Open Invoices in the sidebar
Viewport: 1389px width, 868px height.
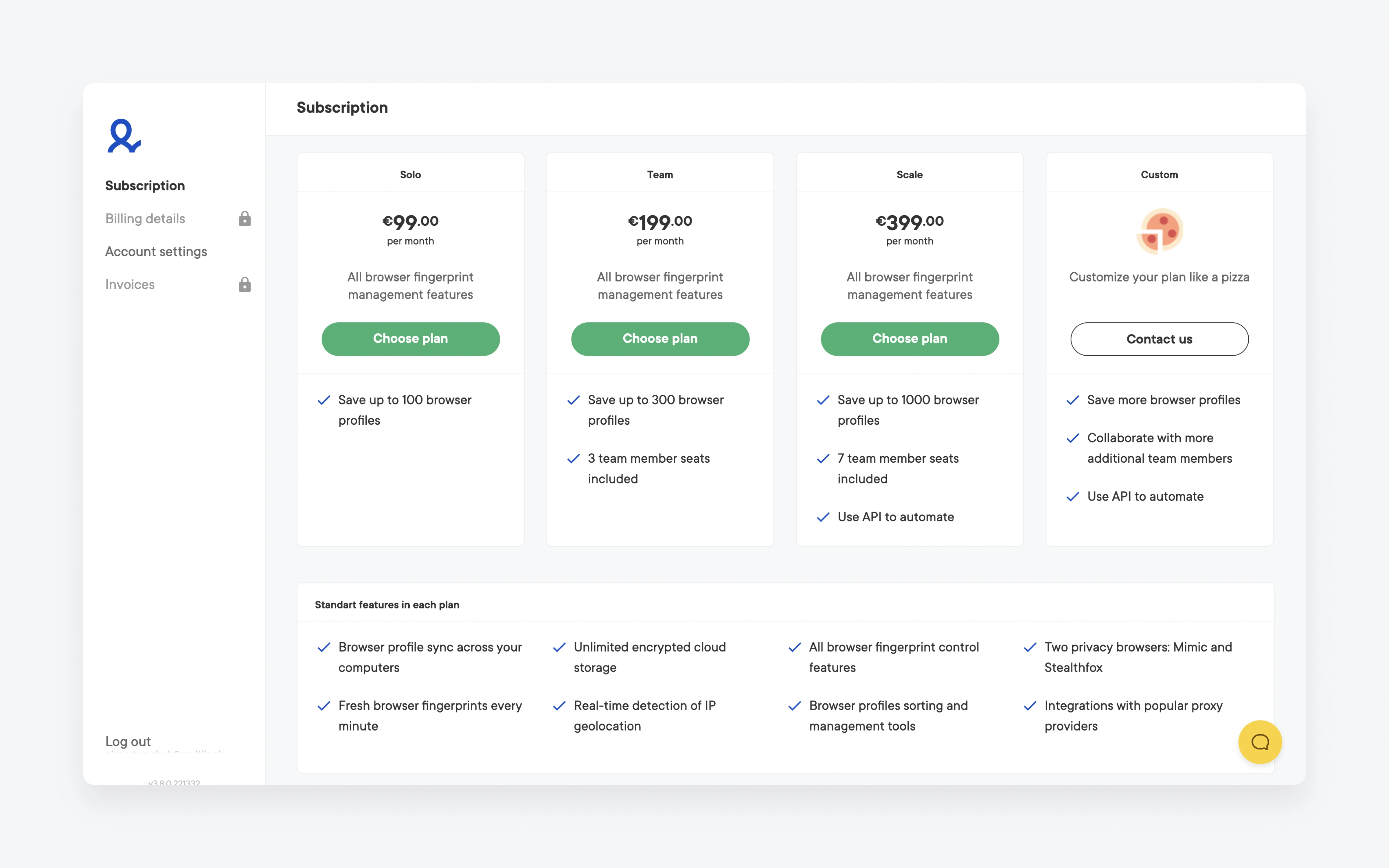click(x=130, y=285)
